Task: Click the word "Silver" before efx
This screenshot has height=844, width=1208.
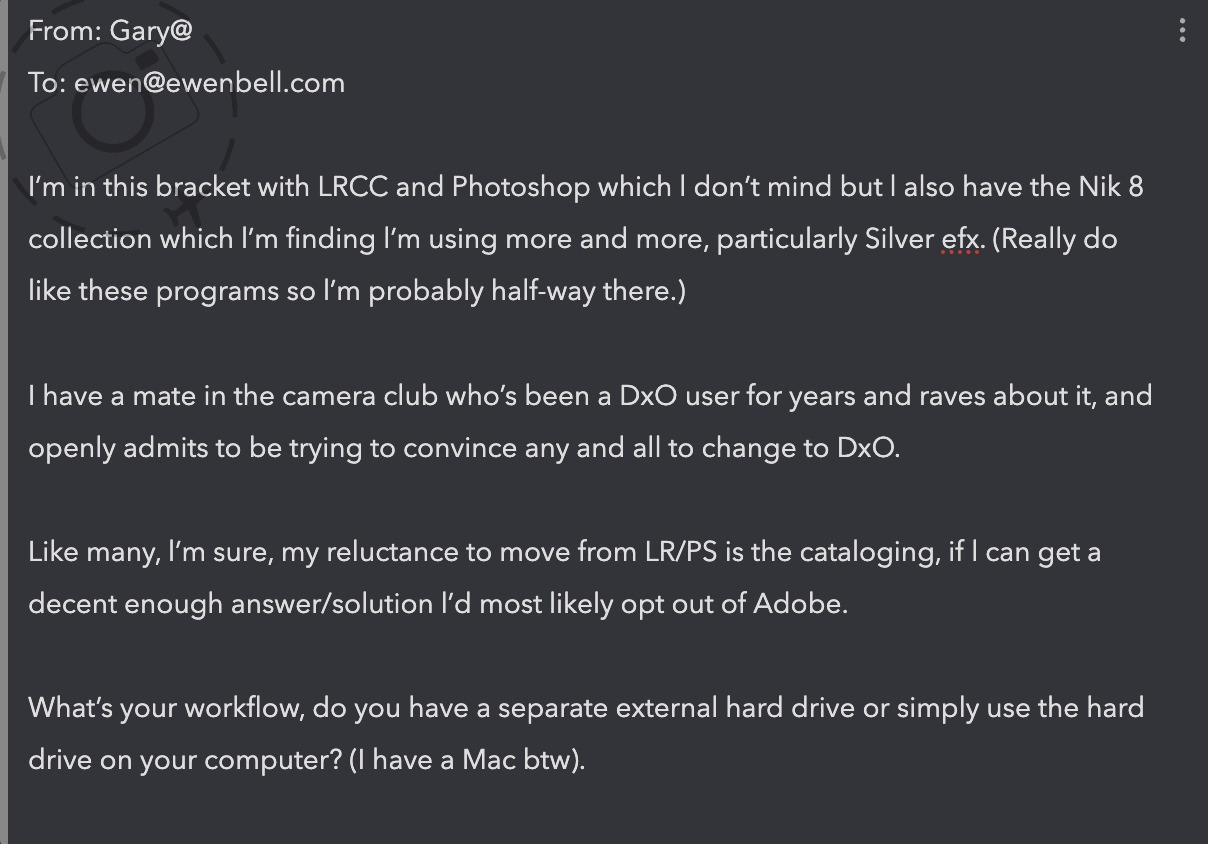Action: coord(899,240)
